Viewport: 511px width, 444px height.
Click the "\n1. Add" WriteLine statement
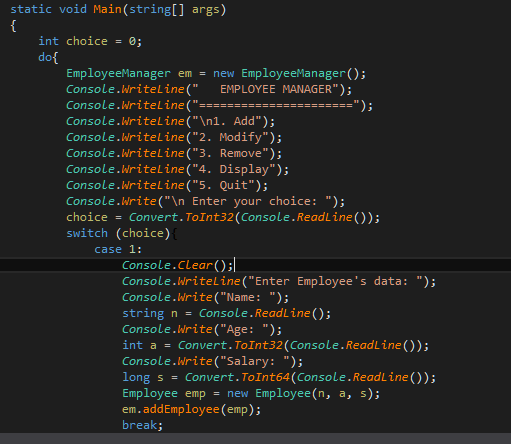click(x=170, y=121)
